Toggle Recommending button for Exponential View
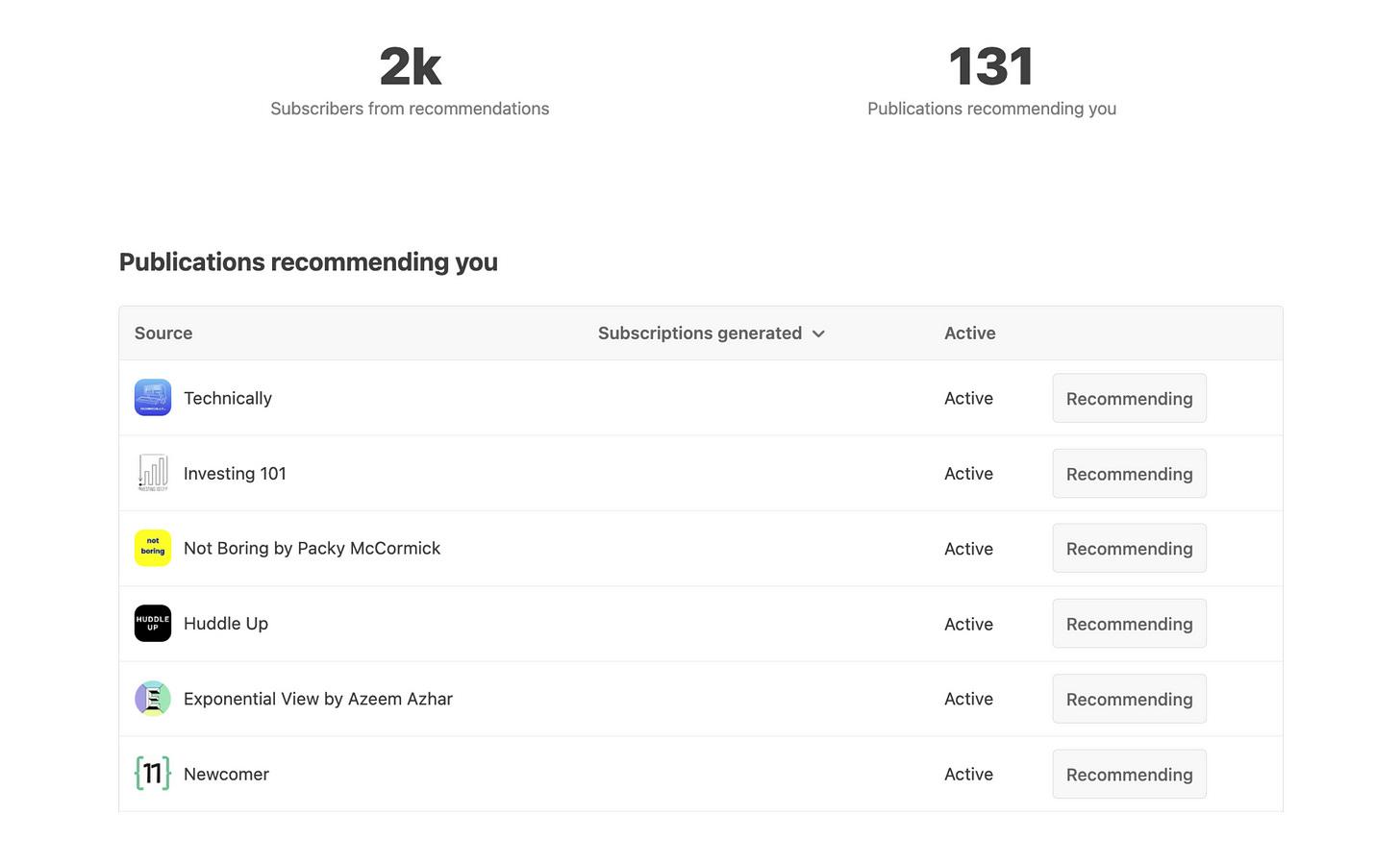 tap(1129, 700)
